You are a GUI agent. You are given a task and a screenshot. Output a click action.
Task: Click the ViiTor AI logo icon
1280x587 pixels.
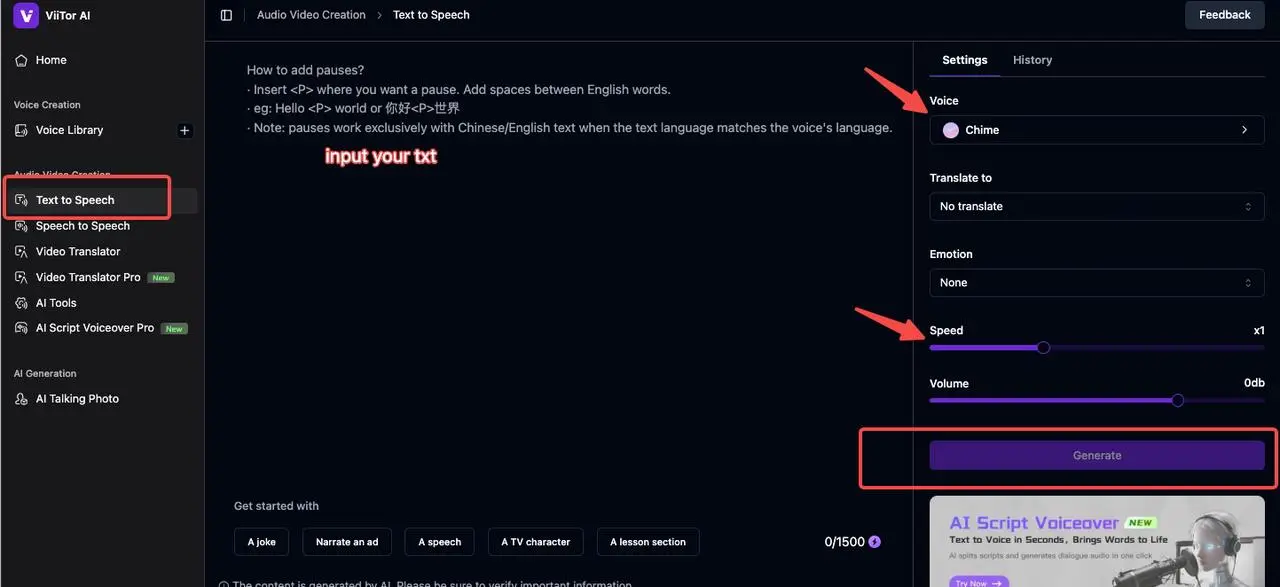pyautogui.click(x=26, y=15)
